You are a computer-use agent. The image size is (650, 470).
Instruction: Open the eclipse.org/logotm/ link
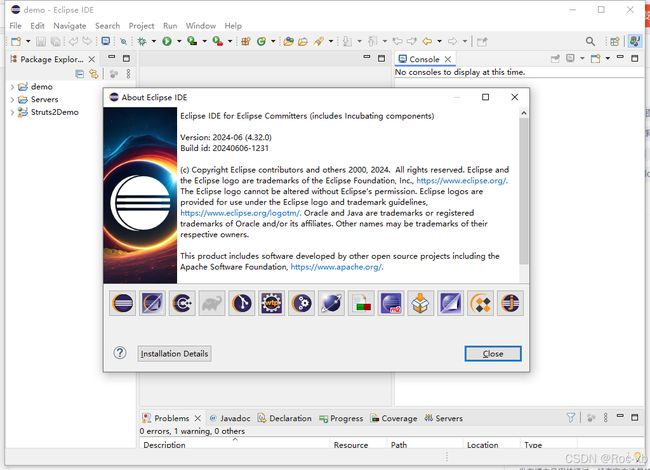pos(240,213)
